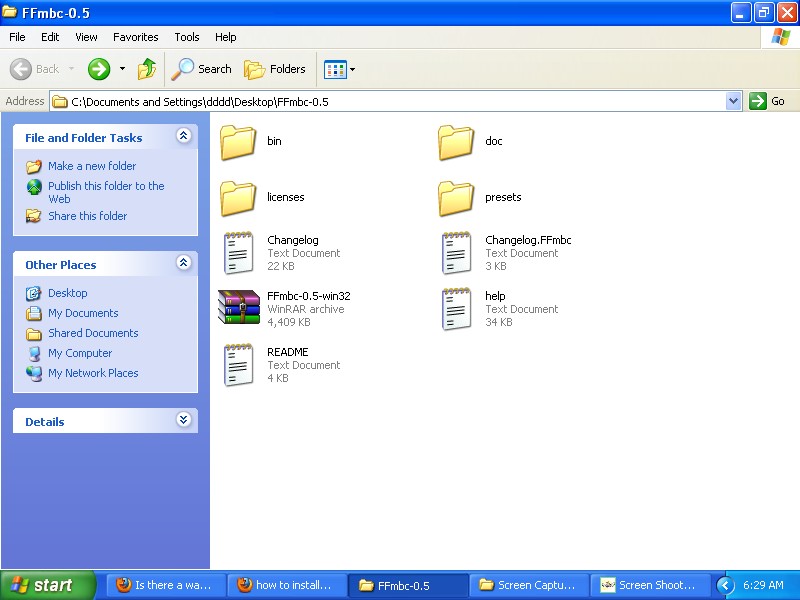
Task: Click the Windows Start button
Action: tap(47, 585)
